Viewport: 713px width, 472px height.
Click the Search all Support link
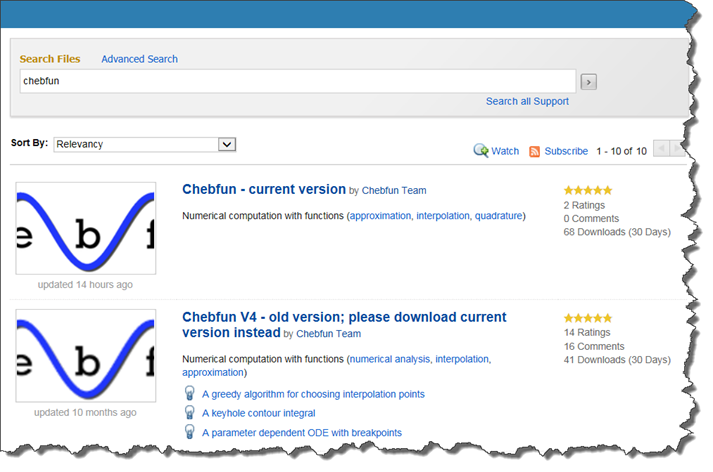[527, 101]
